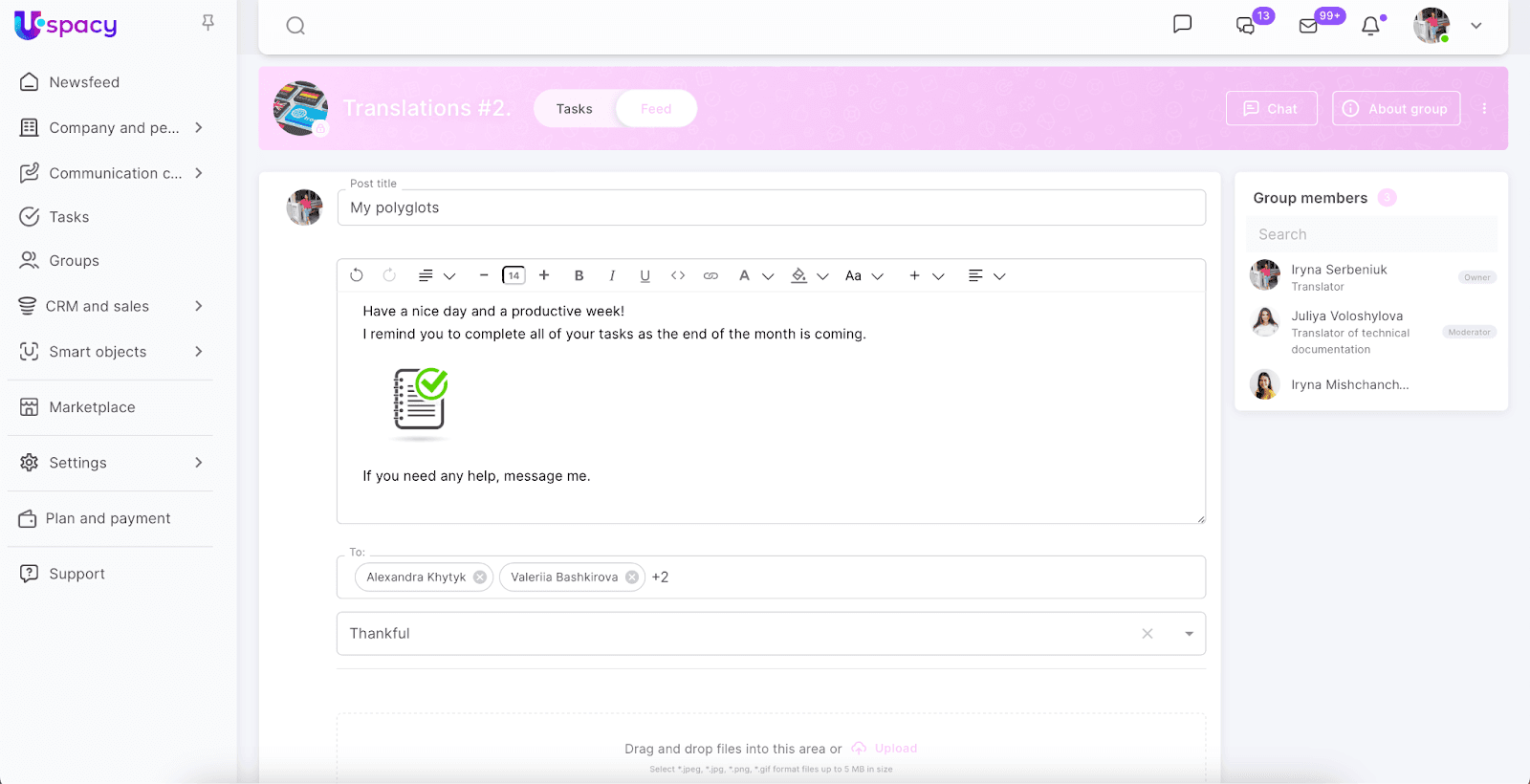Insert a hyperlink via link icon
Screen dimensions: 1530x784
(x=710, y=275)
